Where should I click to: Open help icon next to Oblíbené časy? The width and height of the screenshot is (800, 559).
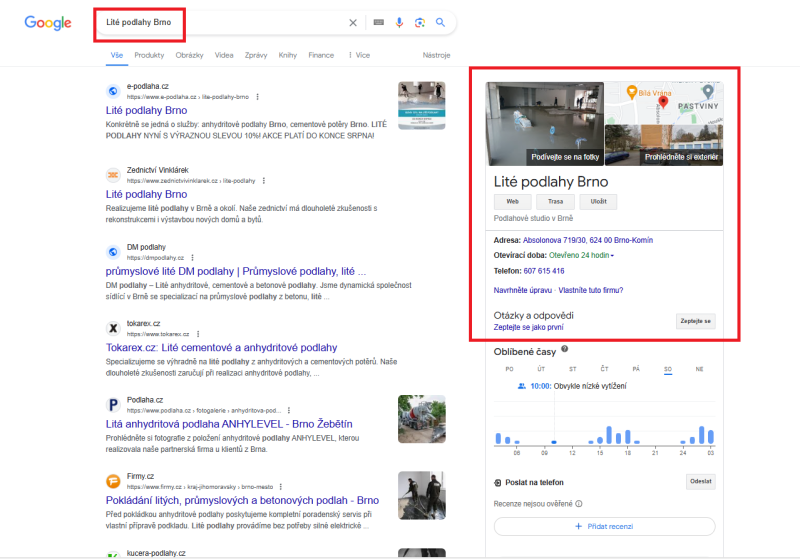click(x=565, y=349)
